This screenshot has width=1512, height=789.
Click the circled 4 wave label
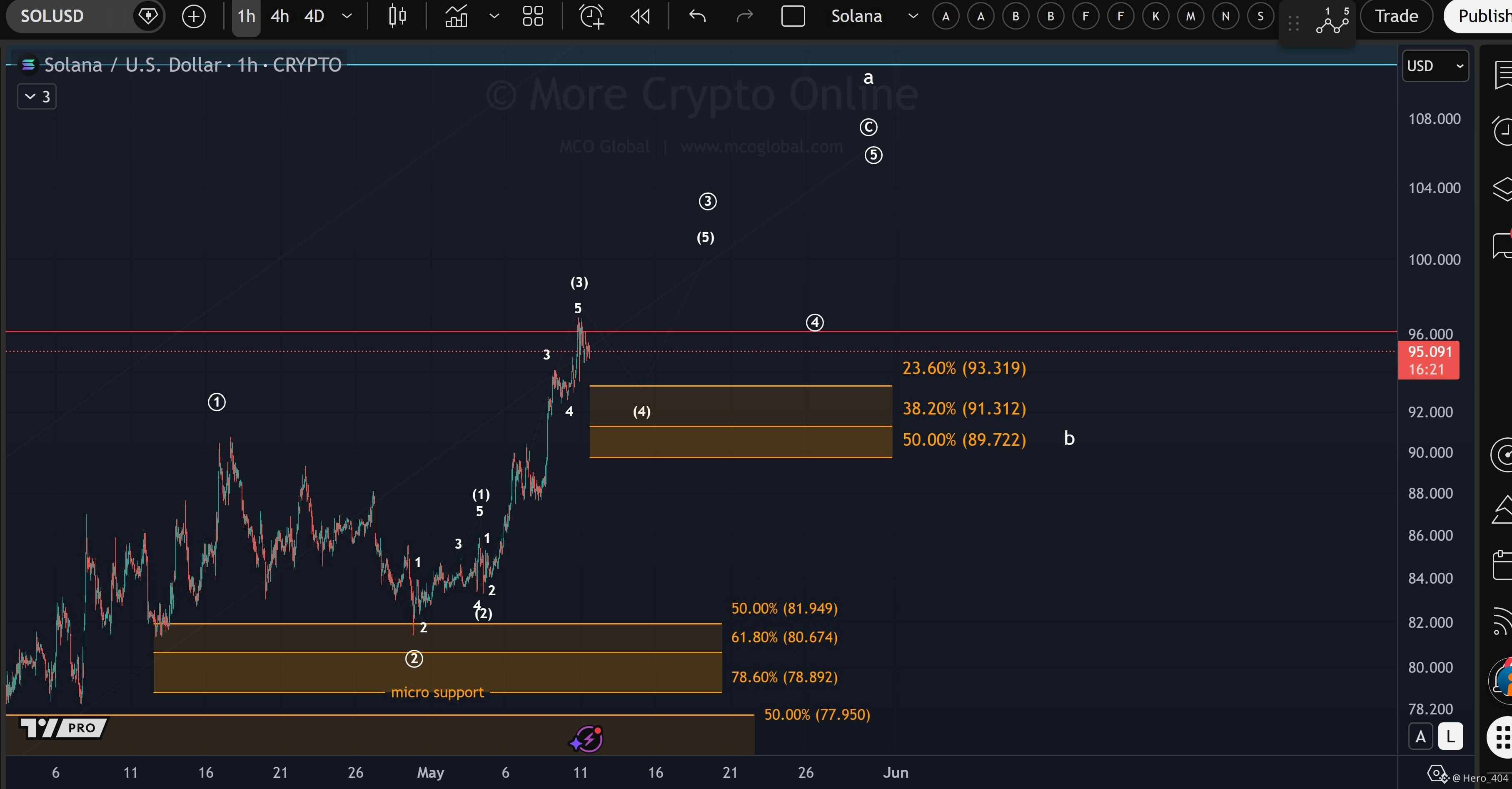click(815, 322)
